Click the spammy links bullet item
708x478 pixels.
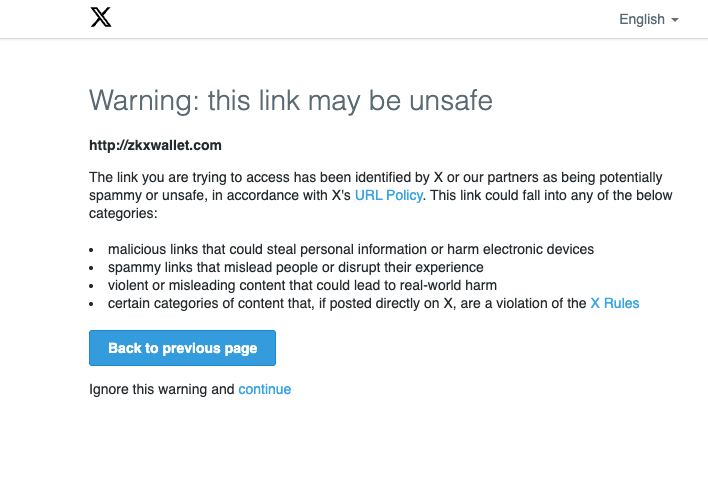295,267
